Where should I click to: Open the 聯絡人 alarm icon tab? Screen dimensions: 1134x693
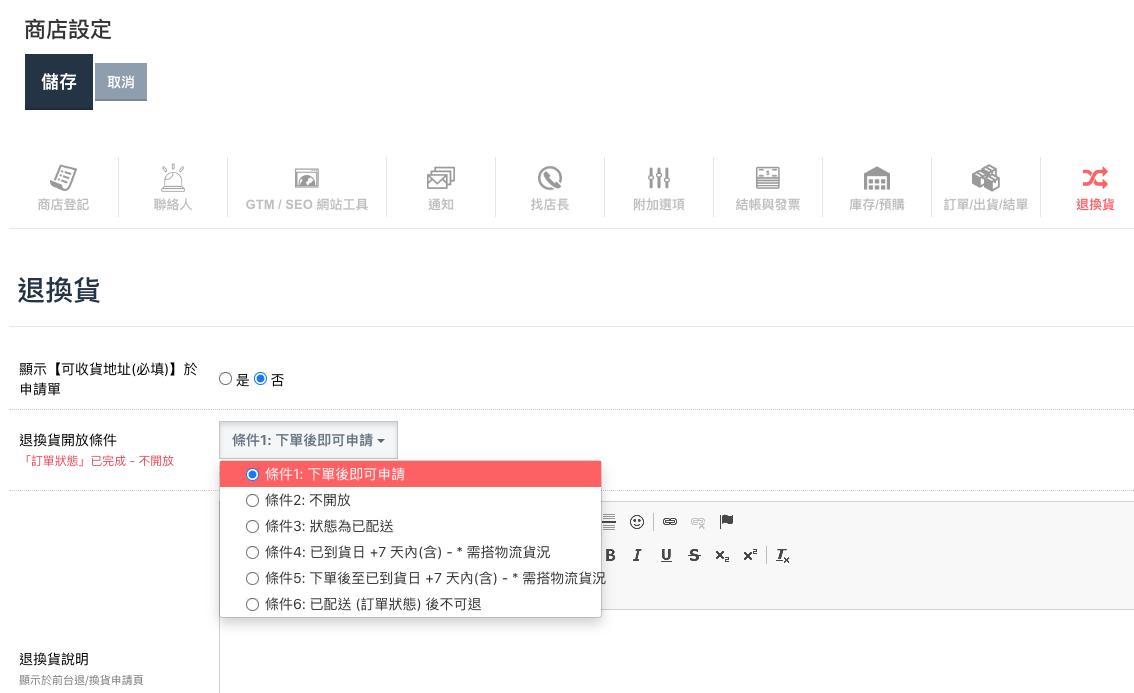coord(173,178)
